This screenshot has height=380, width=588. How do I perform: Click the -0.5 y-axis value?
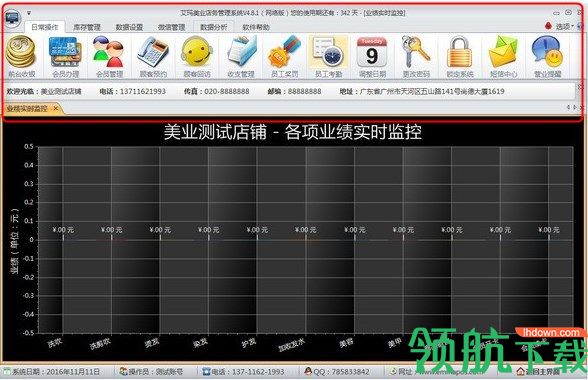pyautogui.click(x=28, y=333)
